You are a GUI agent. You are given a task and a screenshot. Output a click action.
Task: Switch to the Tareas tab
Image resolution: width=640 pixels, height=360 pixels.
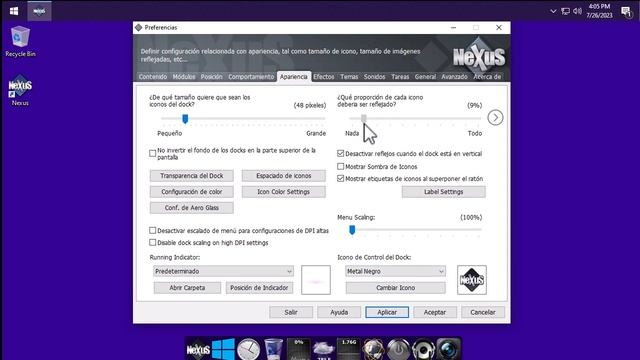coord(400,77)
